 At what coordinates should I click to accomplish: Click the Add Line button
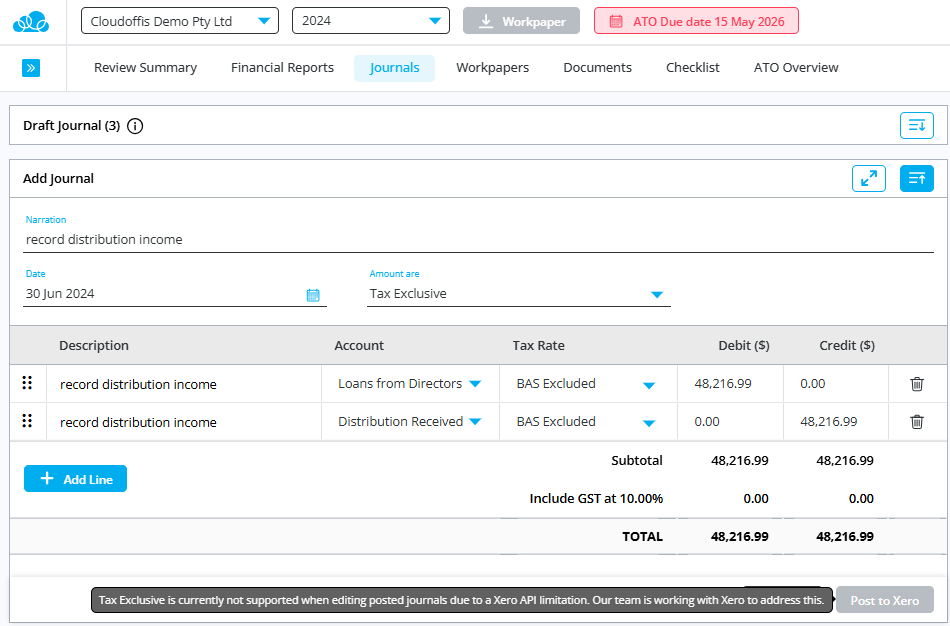coord(75,479)
